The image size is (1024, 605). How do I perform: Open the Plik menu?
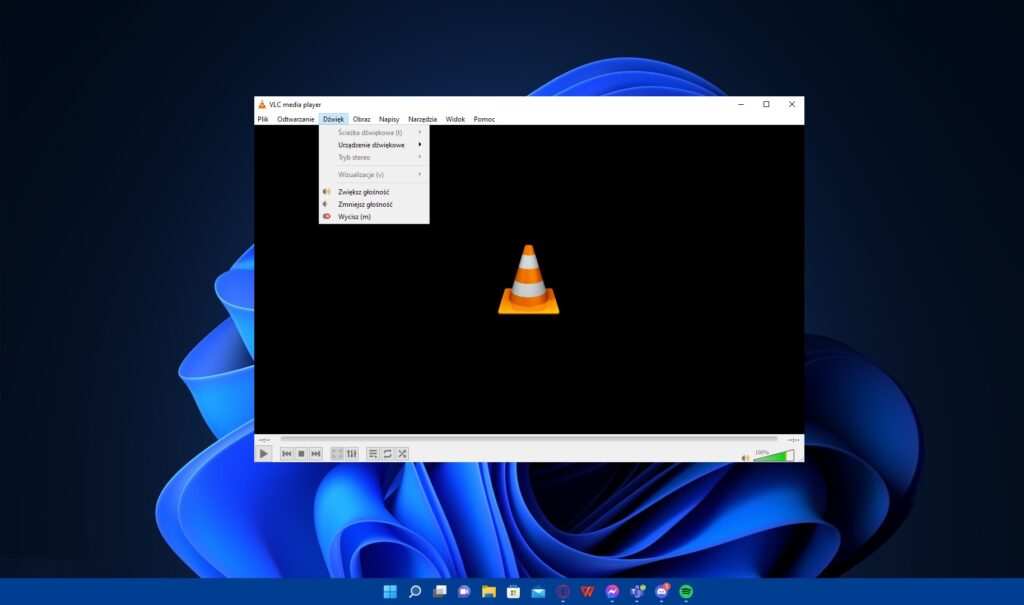(263, 119)
